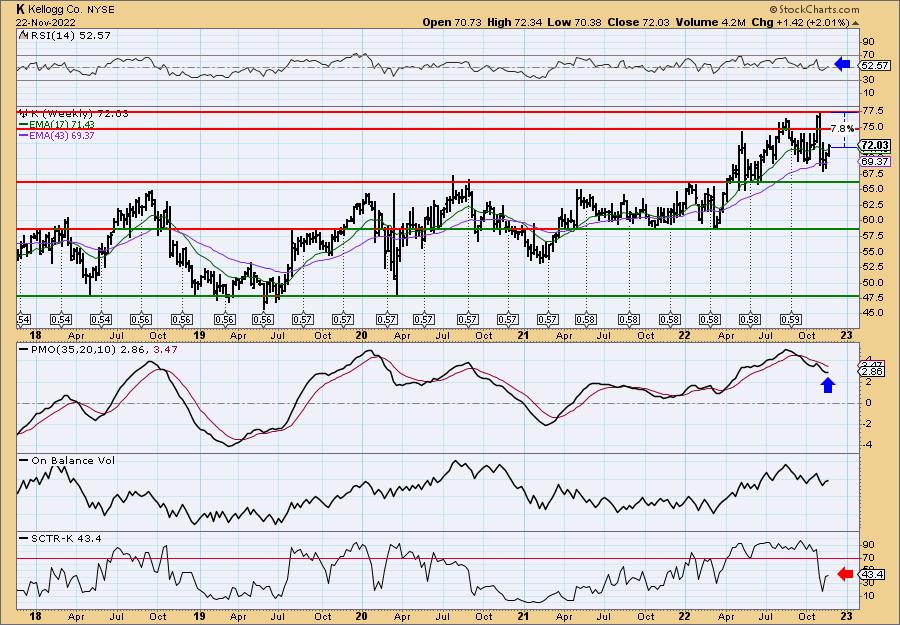Viewport: 900px width, 625px height.
Task: Click the Open 70.73 value
Action: pos(452,22)
